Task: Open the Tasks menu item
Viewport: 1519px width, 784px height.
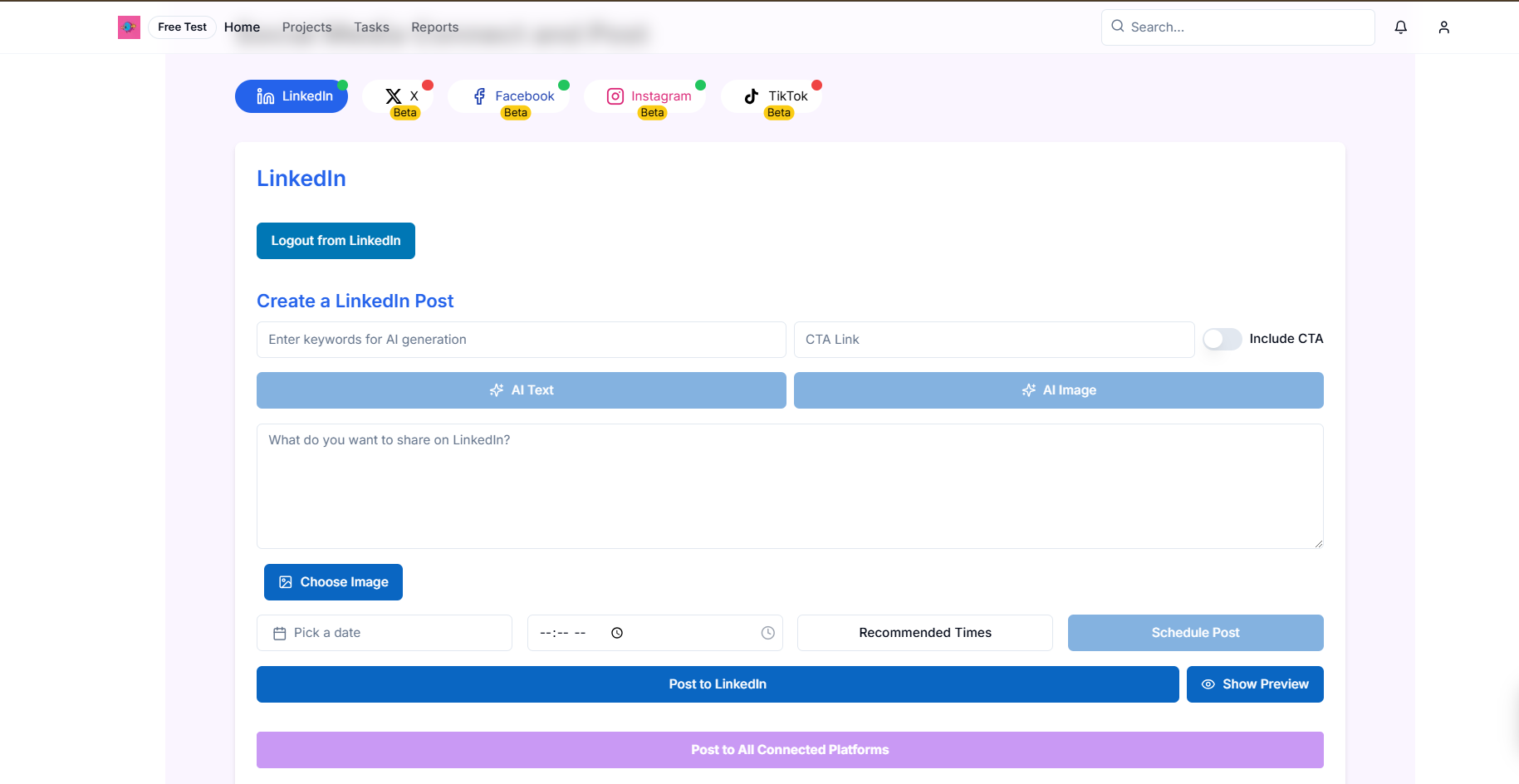Action: 371,27
